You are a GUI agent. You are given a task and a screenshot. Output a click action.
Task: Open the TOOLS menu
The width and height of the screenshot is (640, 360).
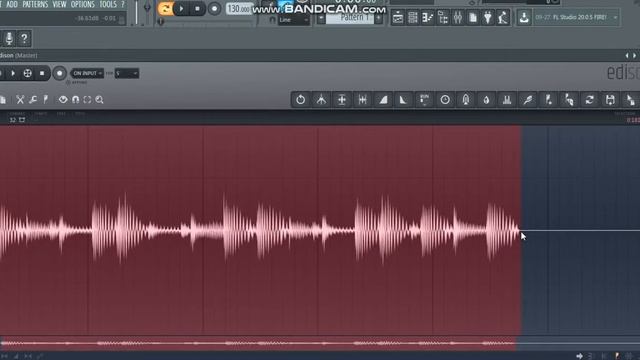(108, 4)
